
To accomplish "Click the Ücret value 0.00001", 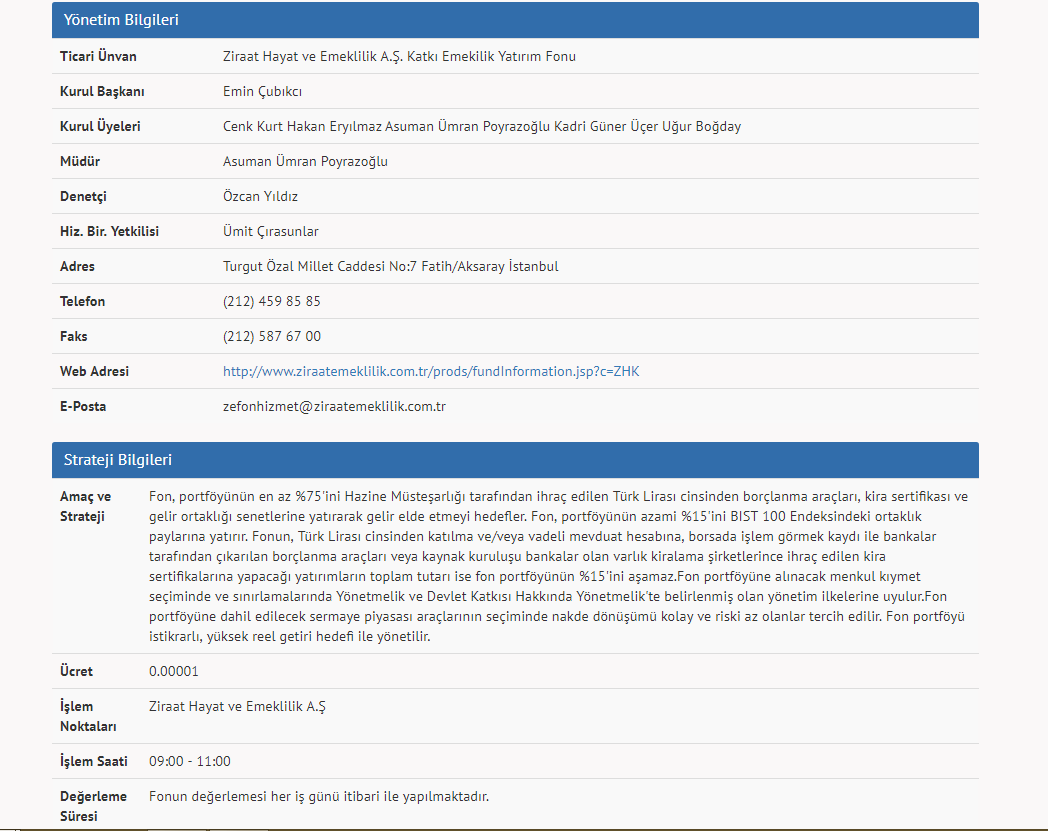I will [x=174, y=671].
